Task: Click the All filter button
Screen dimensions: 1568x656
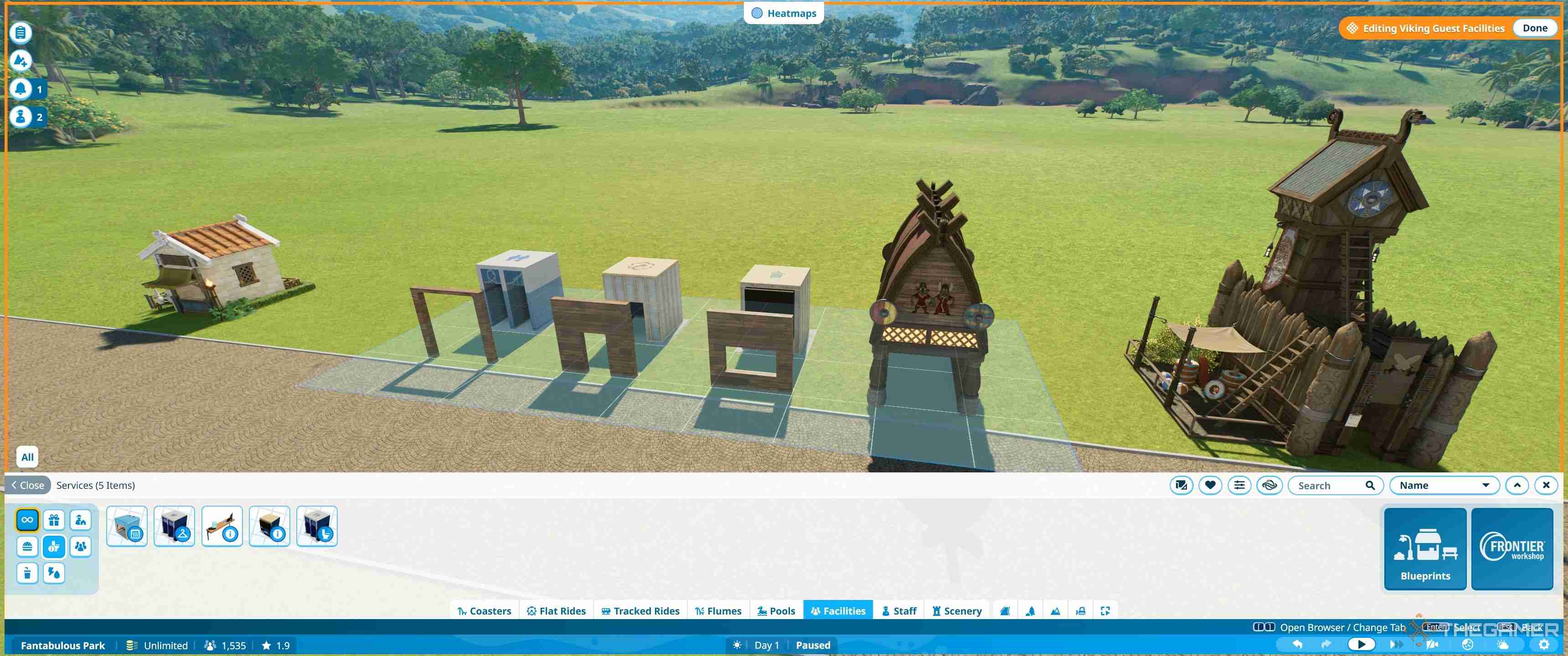Action: point(27,457)
